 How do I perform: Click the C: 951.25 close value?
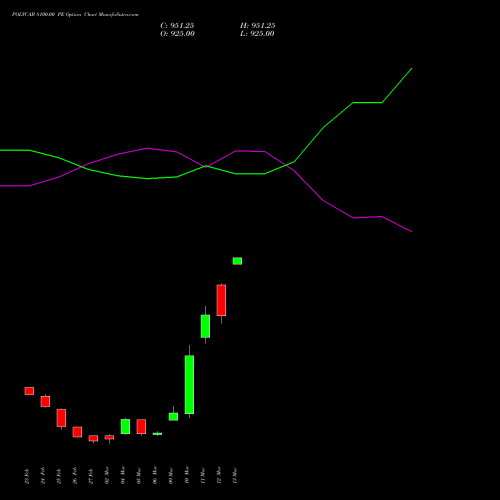[177, 26]
